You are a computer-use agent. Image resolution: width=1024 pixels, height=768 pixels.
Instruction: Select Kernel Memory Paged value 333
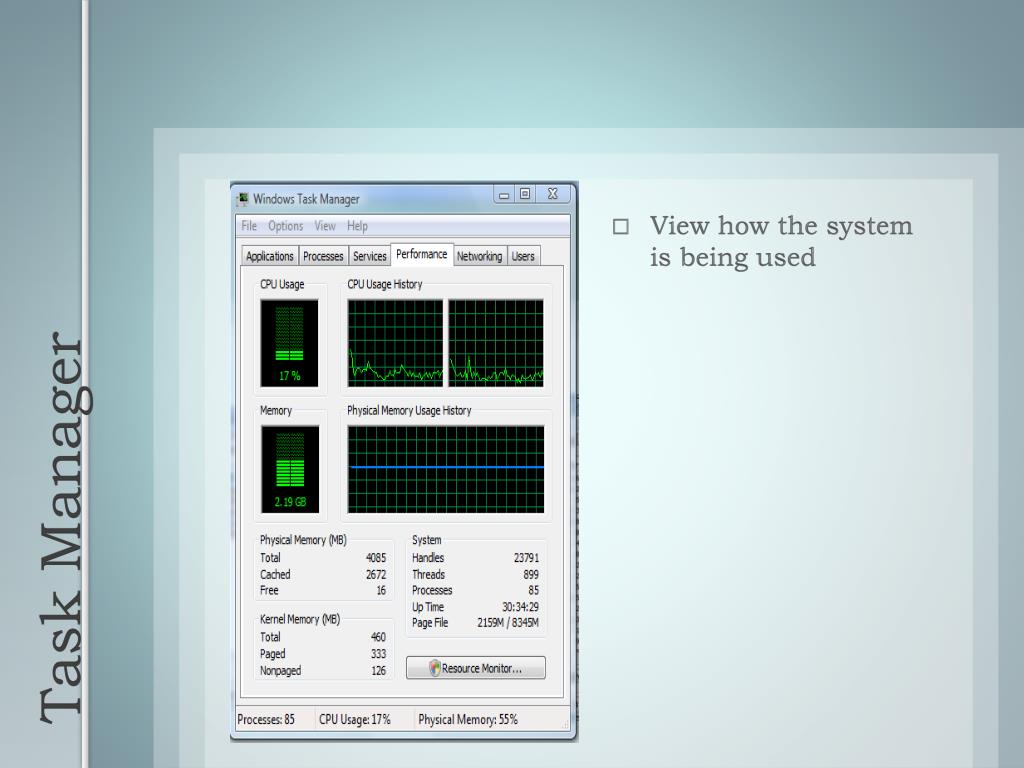pos(378,654)
